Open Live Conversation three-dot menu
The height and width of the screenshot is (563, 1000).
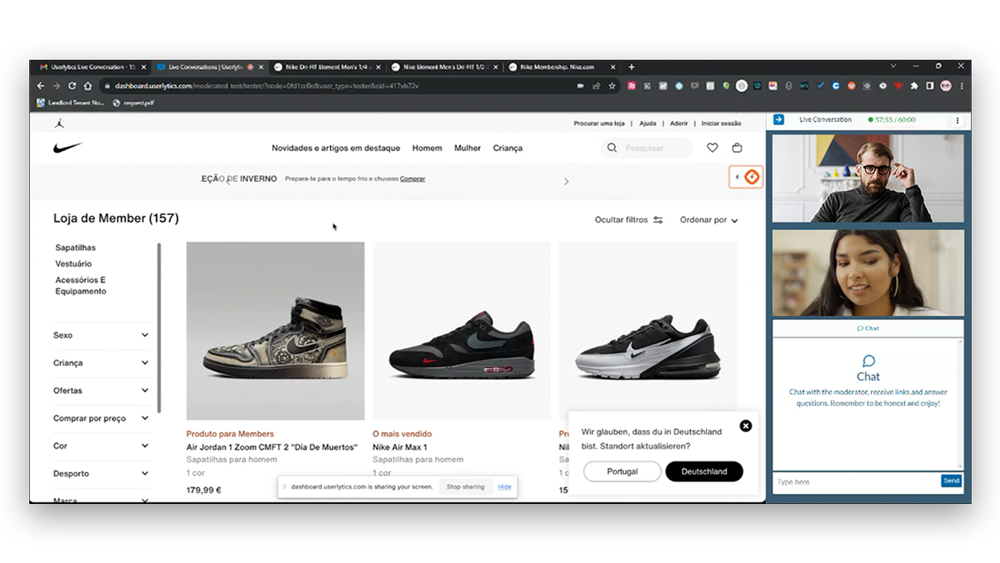tap(957, 120)
